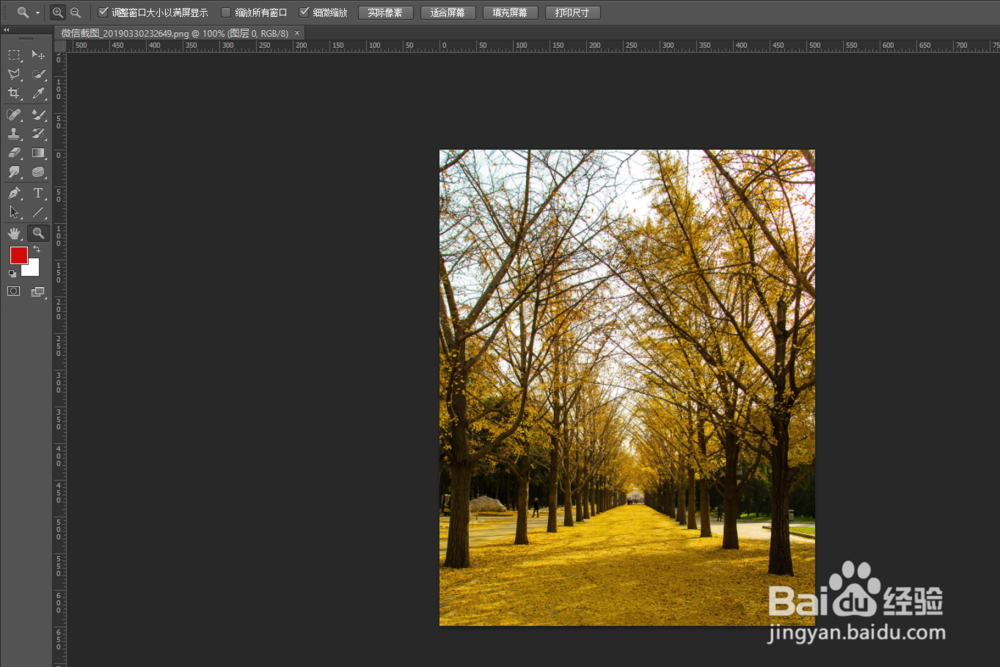Select the Gradient tool
Viewport: 1000px width, 667px height.
(38, 153)
